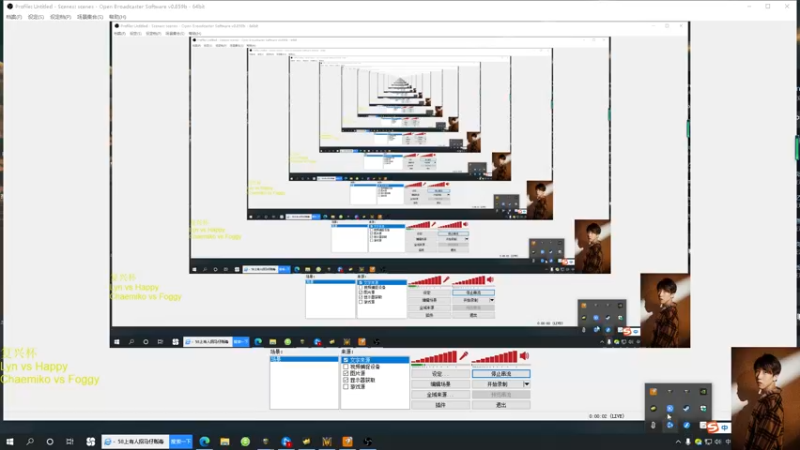Open the green circle browser icon on taskbar

pos(245,441)
